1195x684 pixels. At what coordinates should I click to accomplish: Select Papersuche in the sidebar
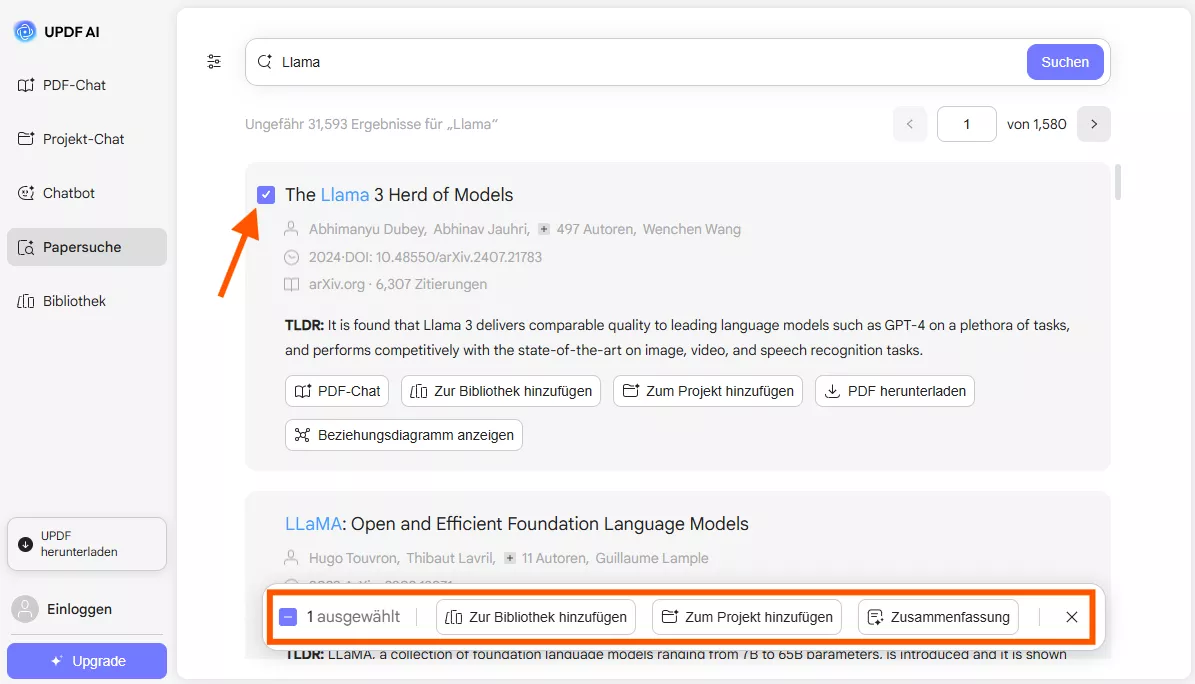86,247
